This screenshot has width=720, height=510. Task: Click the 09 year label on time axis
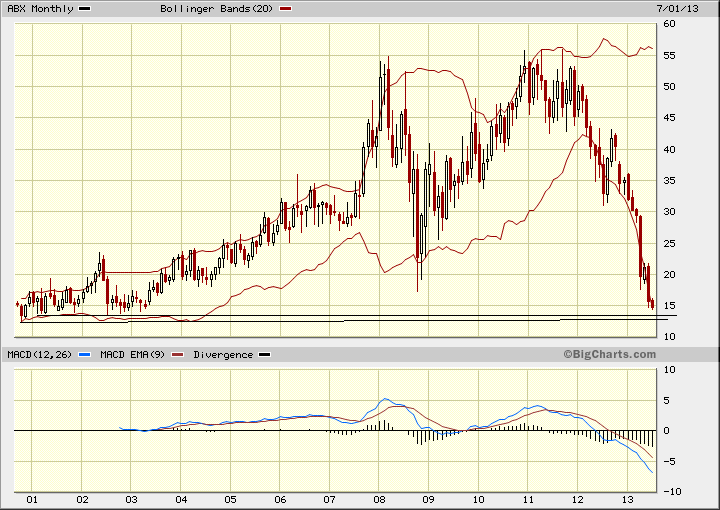(x=428, y=500)
